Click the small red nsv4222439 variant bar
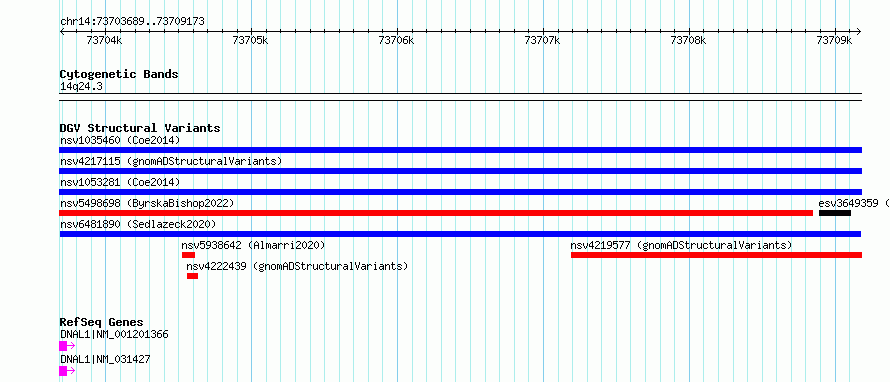 pyautogui.click(x=192, y=276)
